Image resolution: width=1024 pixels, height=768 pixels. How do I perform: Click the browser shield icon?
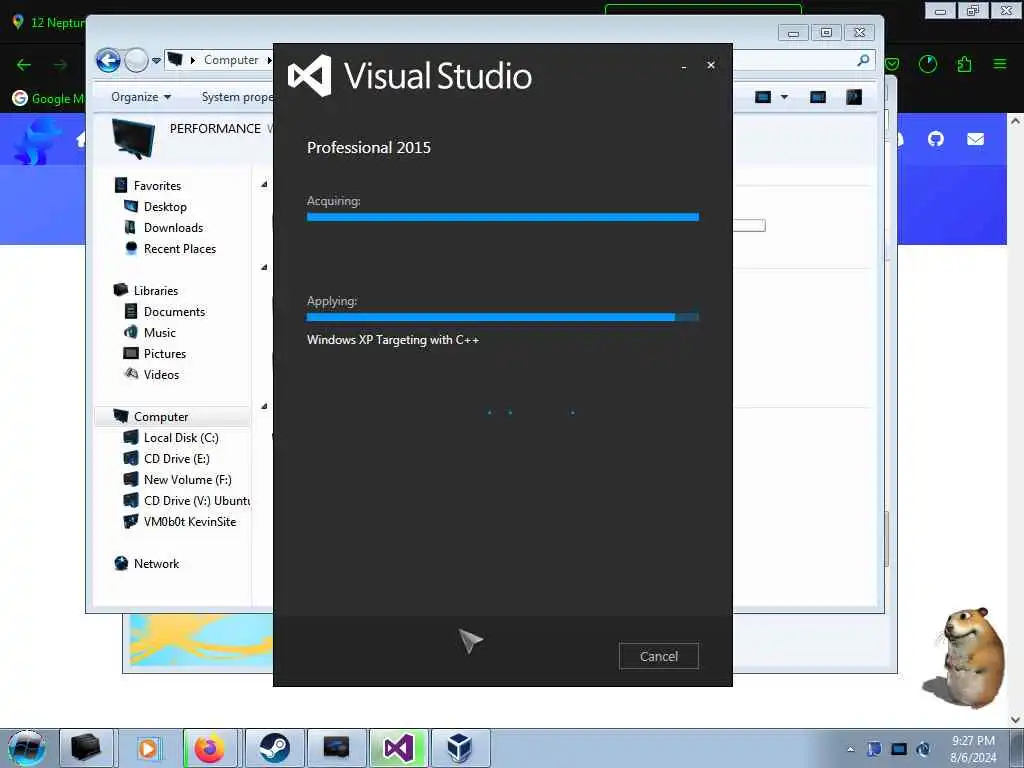pyautogui.click(x=892, y=64)
